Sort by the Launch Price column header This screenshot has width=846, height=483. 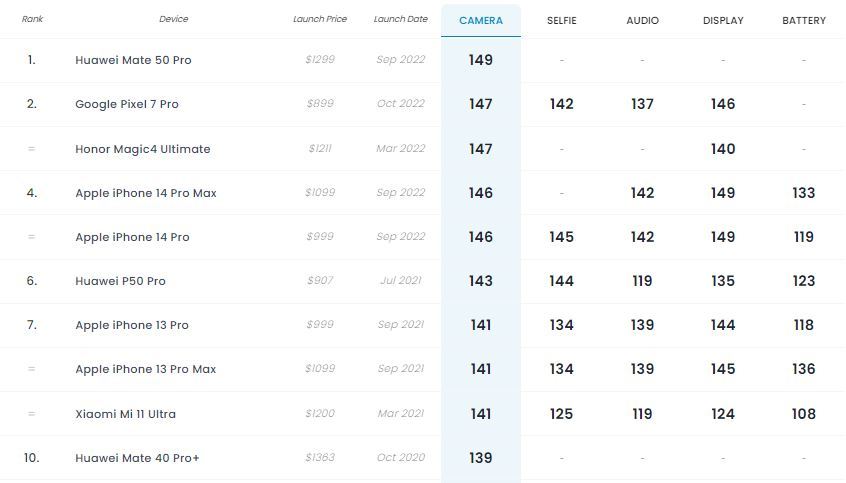coord(320,19)
